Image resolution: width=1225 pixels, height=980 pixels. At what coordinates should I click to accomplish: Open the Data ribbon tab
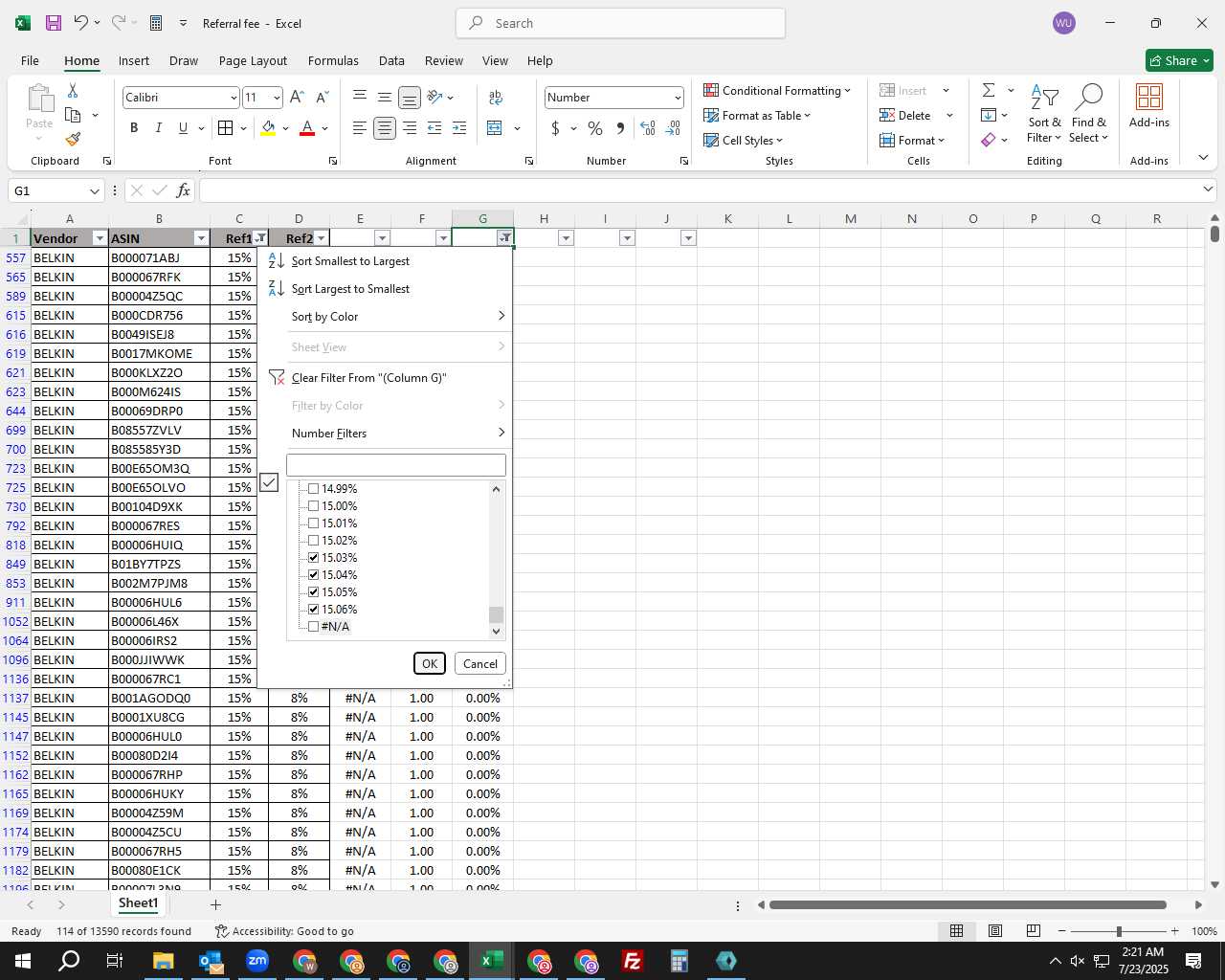click(x=391, y=60)
